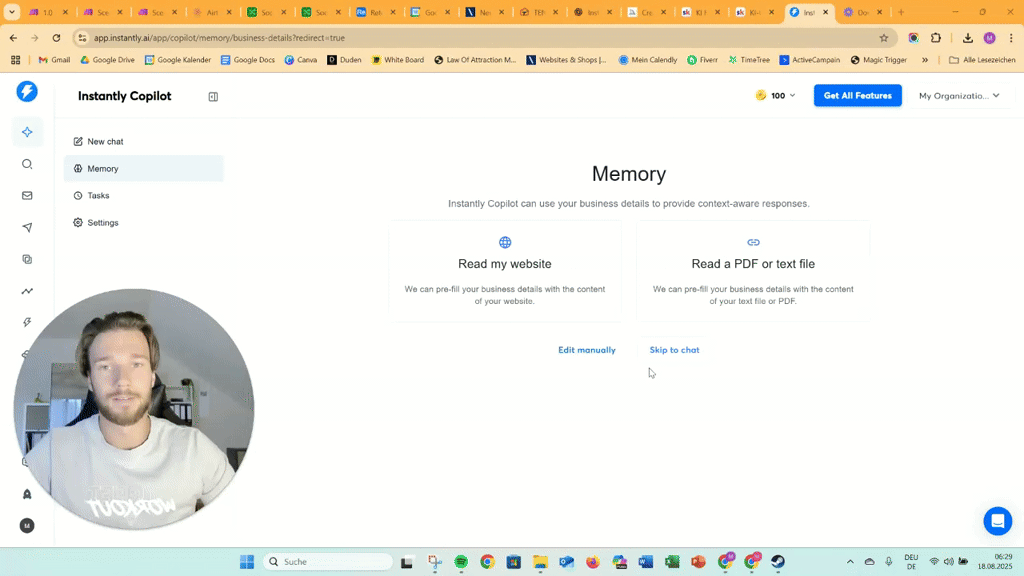Open a new browser tab
The height and width of the screenshot is (576, 1024).
click(901, 12)
